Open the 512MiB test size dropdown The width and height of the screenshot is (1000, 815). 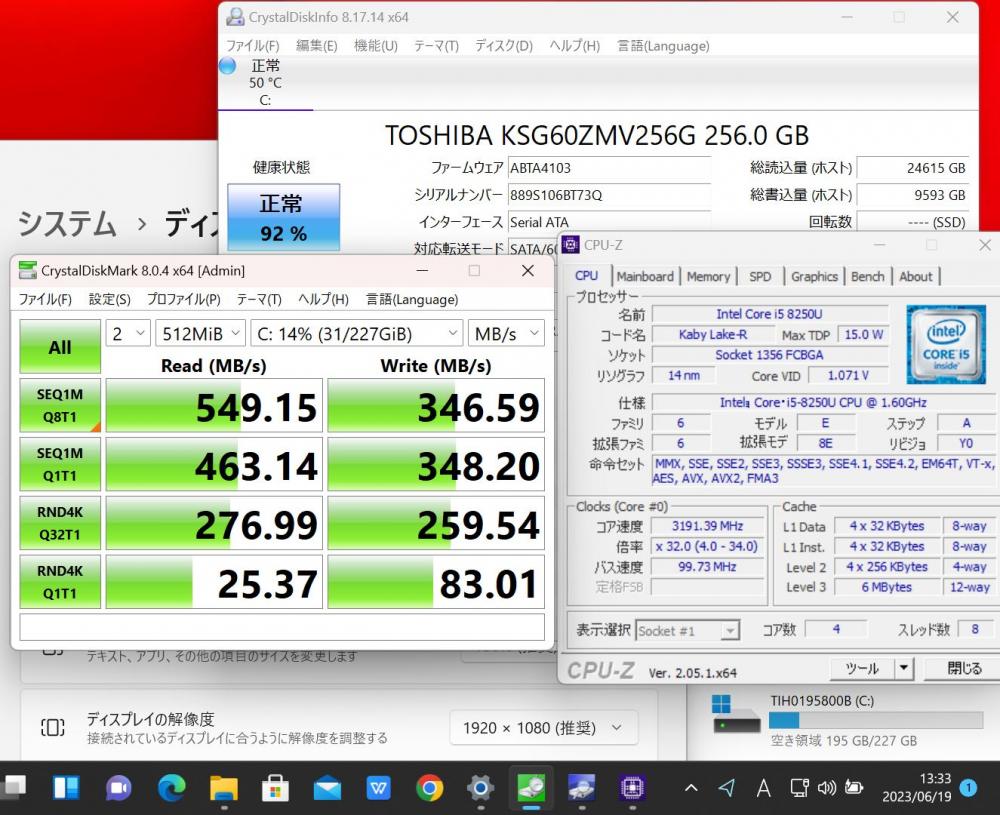[x=201, y=333]
